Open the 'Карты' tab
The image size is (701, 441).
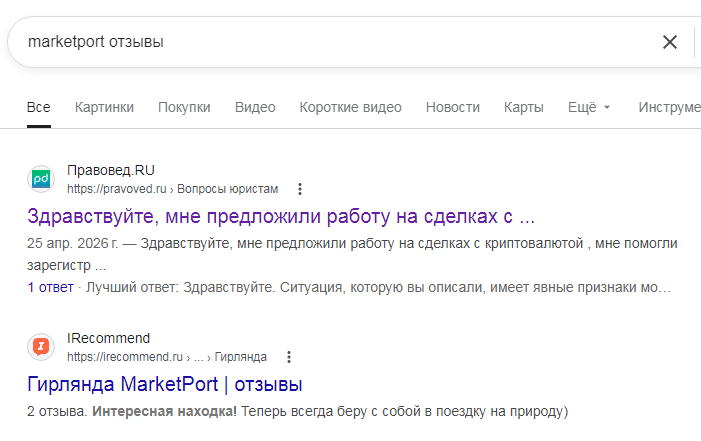[x=524, y=107]
